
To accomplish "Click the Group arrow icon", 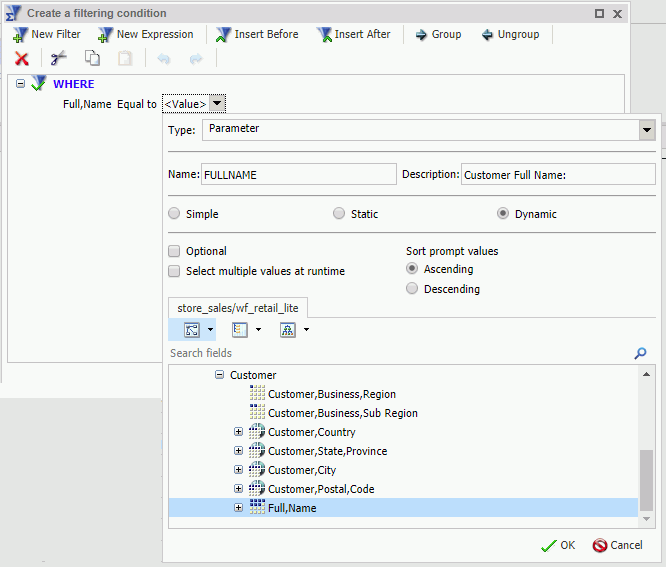I will tap(421, 34).
